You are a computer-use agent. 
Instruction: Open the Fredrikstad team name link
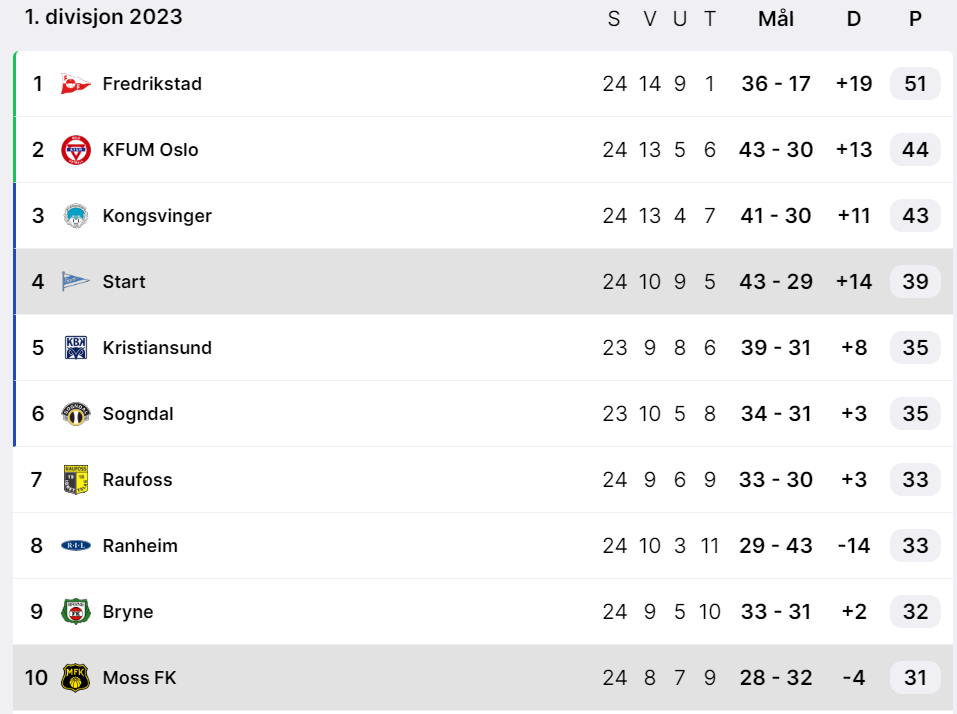click(x=152, y=84)
